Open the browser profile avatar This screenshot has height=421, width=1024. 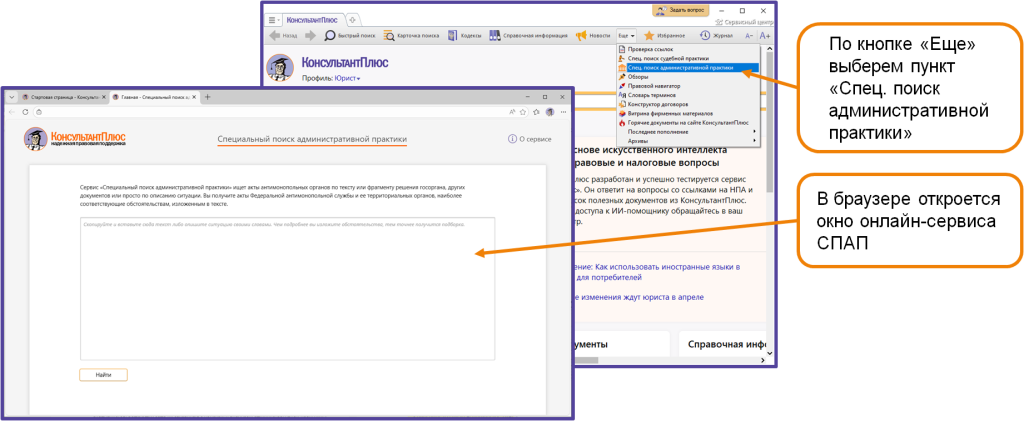pyautogui.click(x=550, y=112)
